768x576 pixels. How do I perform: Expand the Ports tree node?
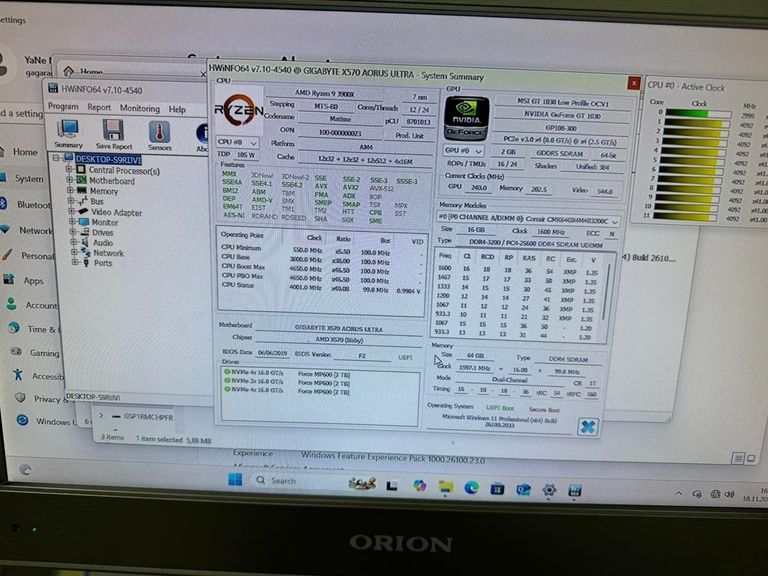coord(74,262)
